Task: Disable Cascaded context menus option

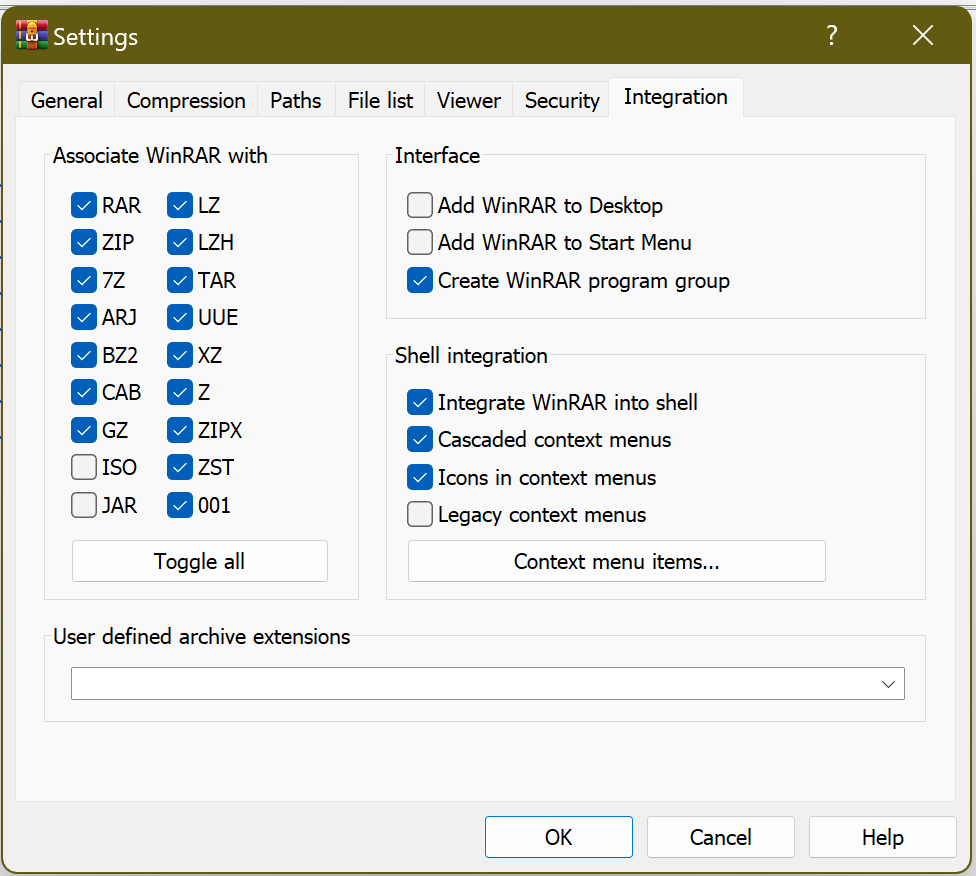Action: pos(420,440)
